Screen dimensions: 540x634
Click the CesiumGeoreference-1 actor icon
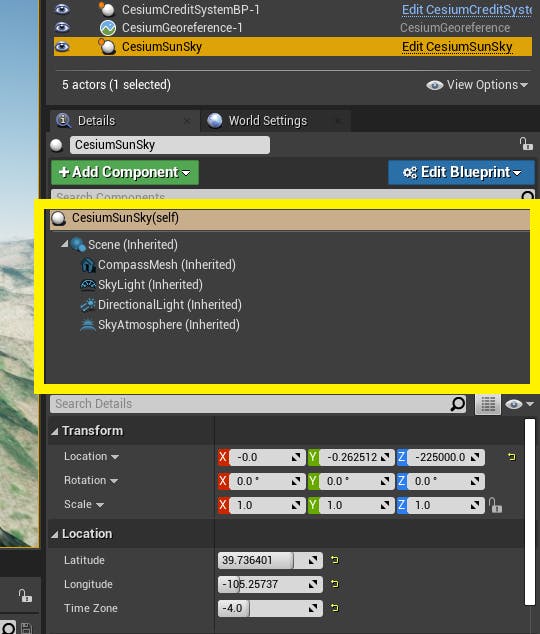[x=108, y=27]
